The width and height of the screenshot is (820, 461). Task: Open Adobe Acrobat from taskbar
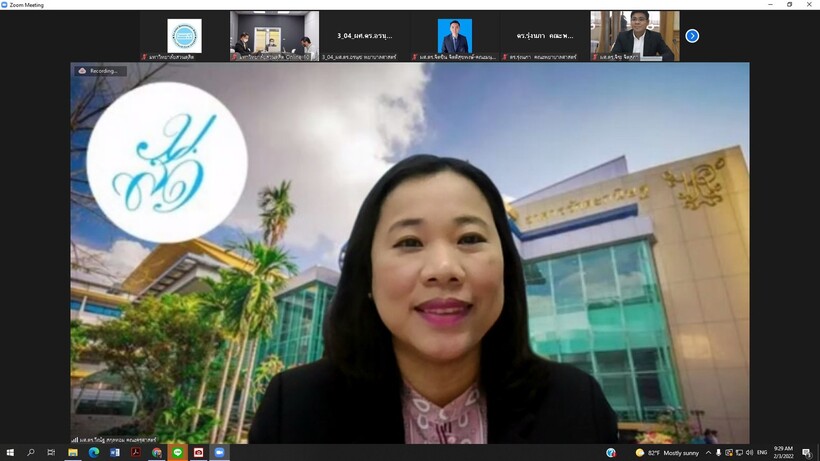point(136,453)
